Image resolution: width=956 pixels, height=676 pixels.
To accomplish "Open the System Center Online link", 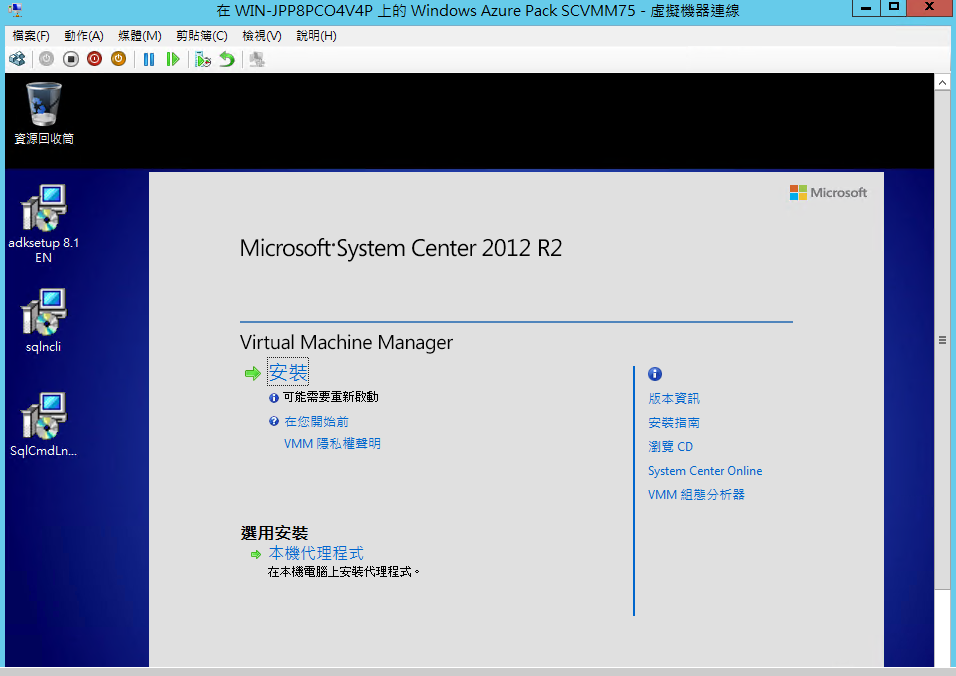I will coord(705,471).
